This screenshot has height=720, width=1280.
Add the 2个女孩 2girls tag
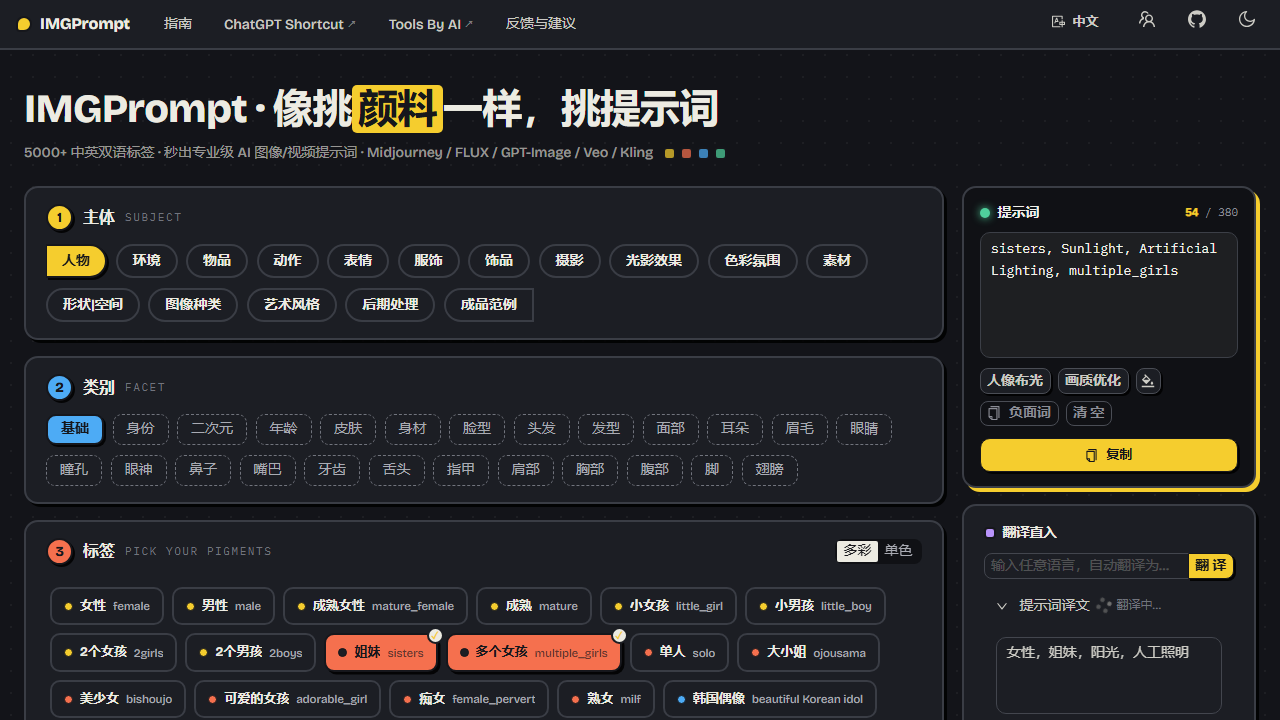click(114, 652)
